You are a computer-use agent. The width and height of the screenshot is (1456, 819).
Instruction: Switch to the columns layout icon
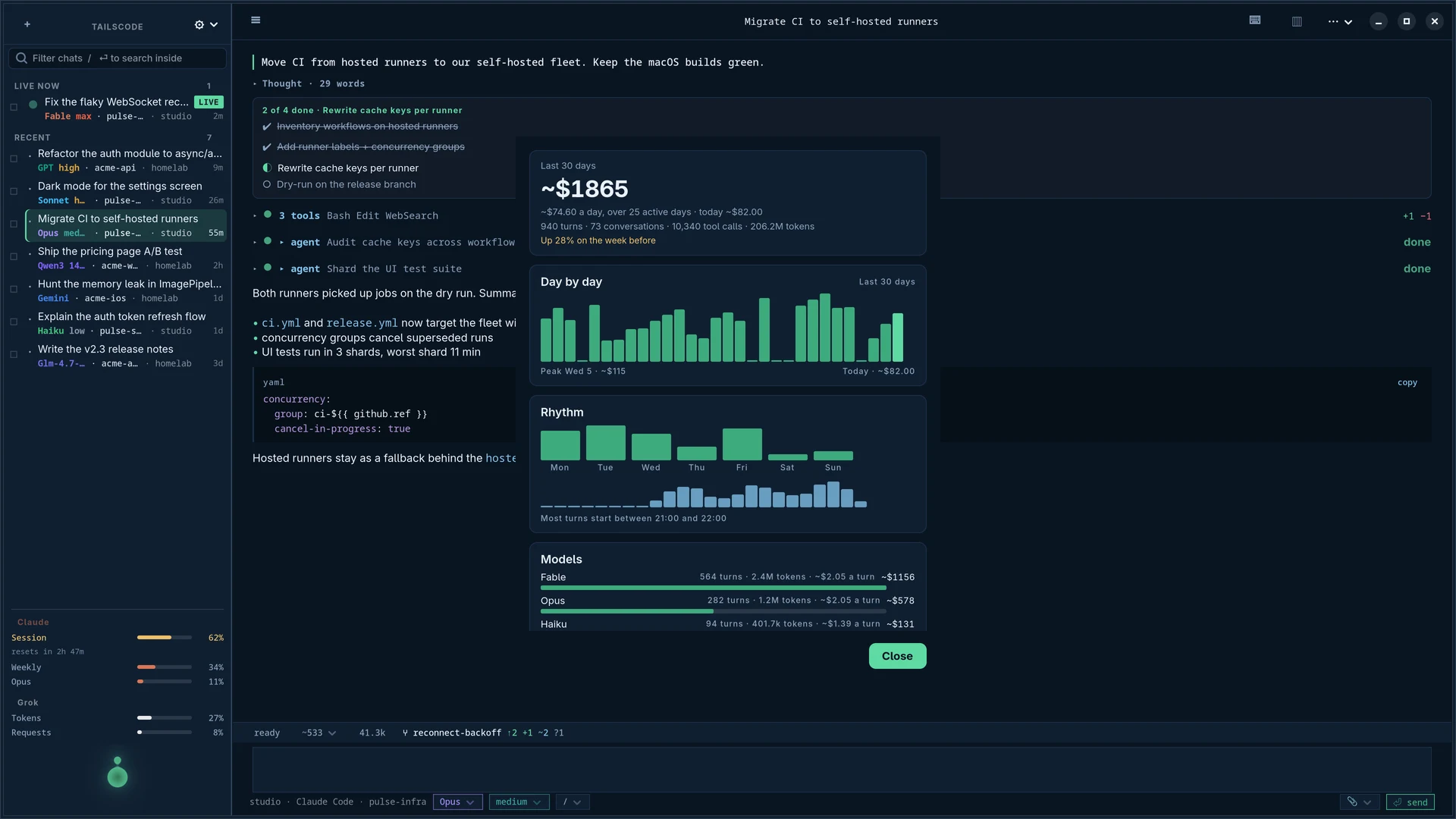[x=1297, y=21]
